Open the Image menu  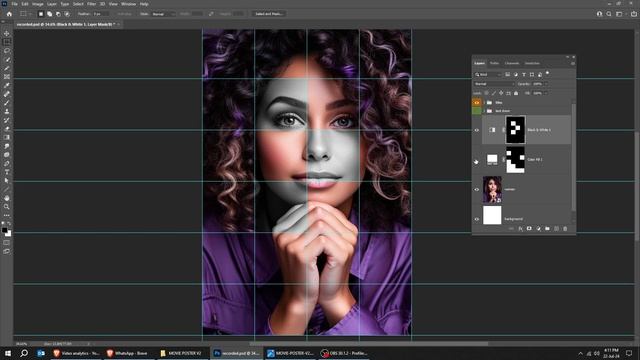[38, 4]
